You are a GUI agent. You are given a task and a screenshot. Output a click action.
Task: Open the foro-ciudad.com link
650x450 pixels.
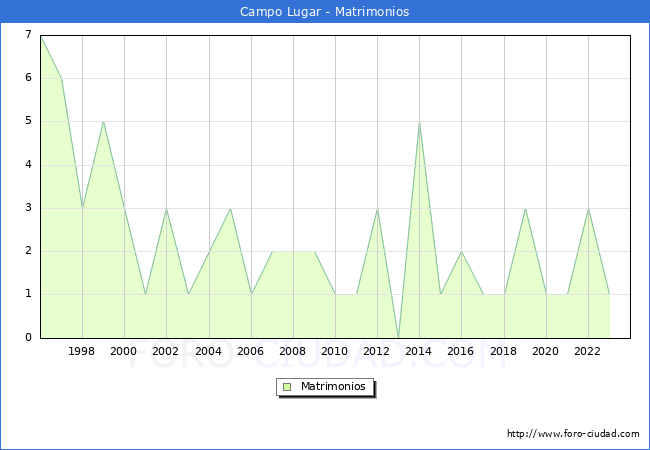[x=573, y=434]
